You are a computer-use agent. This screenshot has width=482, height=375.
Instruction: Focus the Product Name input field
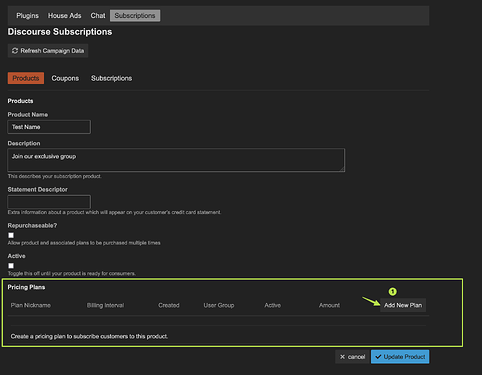49,127
